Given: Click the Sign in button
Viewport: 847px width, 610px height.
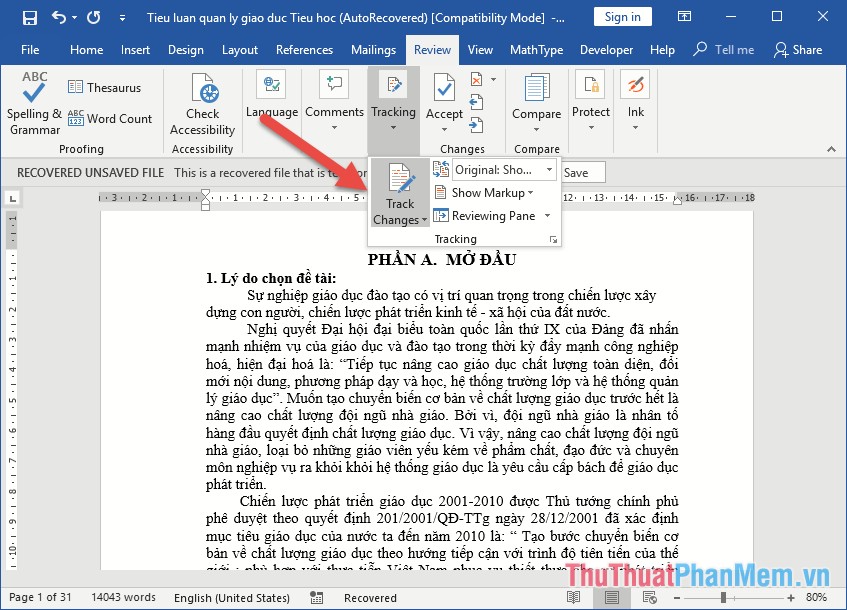Looking at the screenshot, I should [x=622, y=17].
